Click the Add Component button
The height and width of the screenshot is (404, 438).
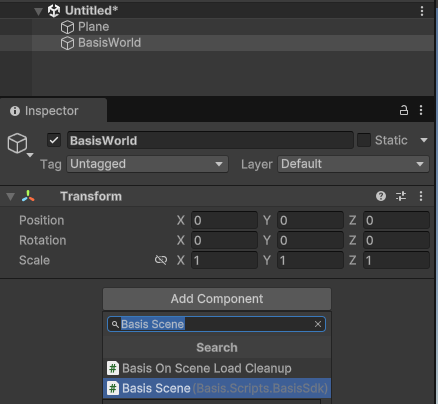click(217, 299)
